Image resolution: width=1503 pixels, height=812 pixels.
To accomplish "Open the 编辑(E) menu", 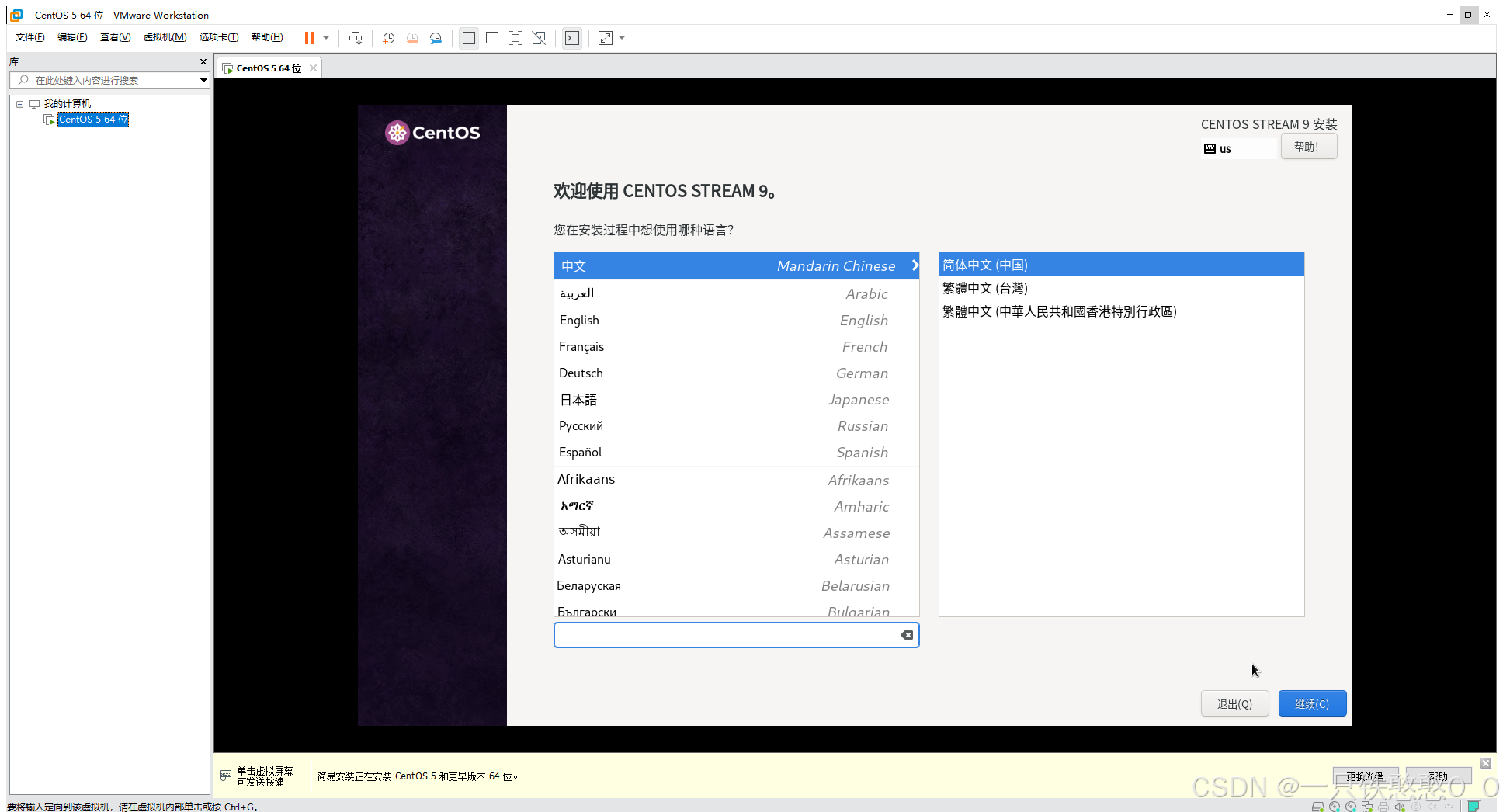I will click(72, 37).
